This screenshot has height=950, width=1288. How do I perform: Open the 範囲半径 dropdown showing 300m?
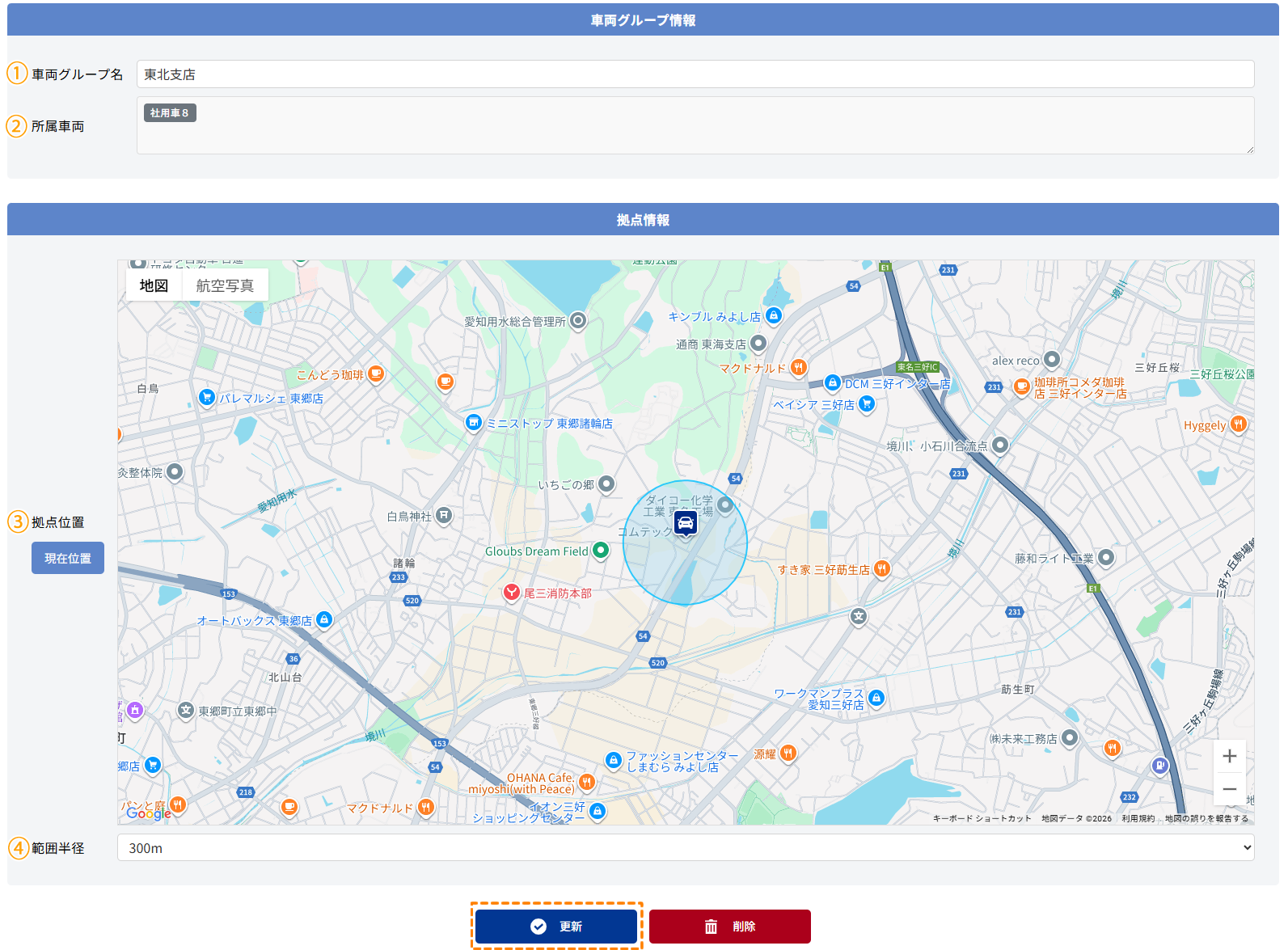pyautogui.click(x=685, y=847)
